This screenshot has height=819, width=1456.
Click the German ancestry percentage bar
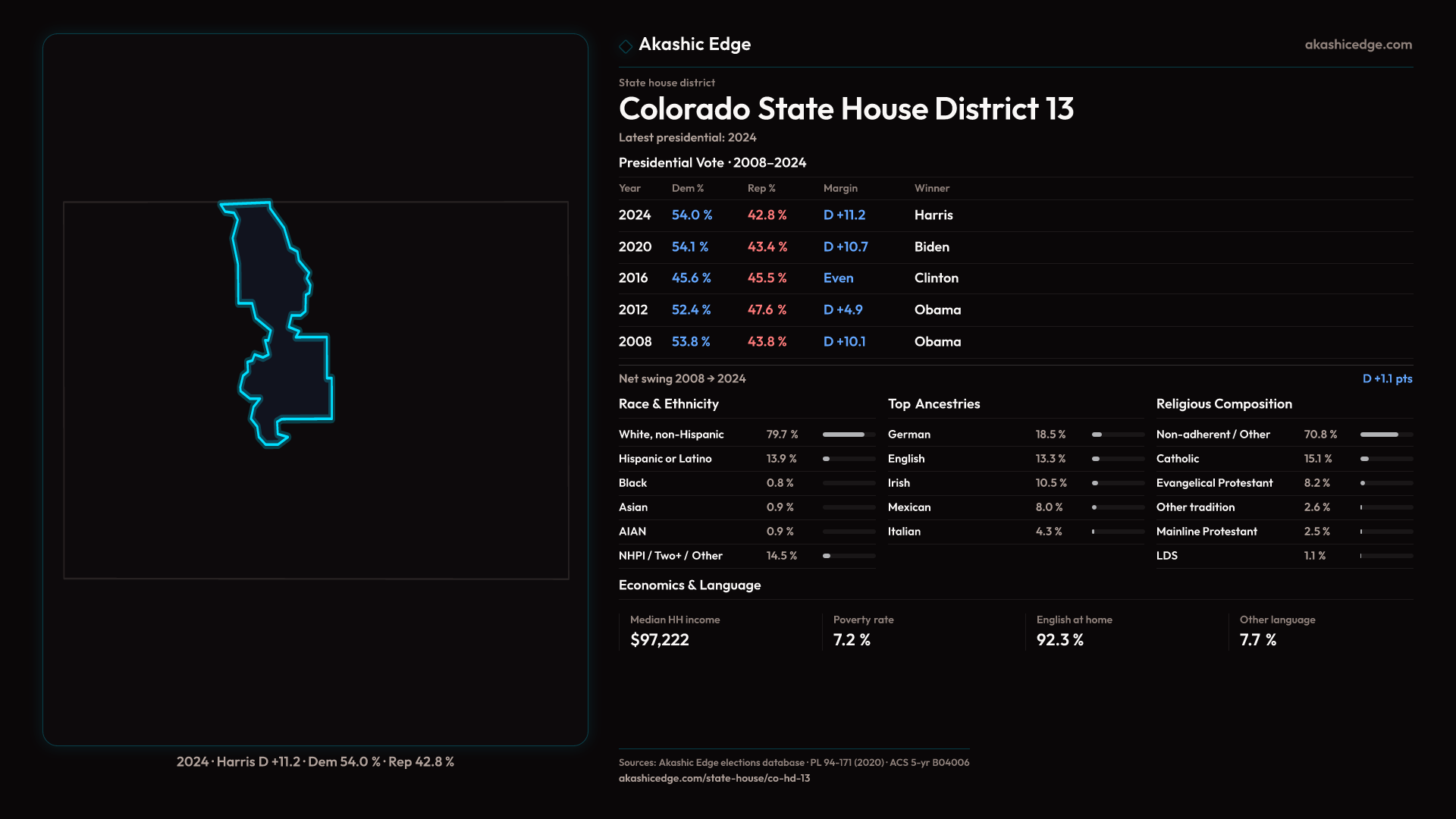pos(1117,435)
